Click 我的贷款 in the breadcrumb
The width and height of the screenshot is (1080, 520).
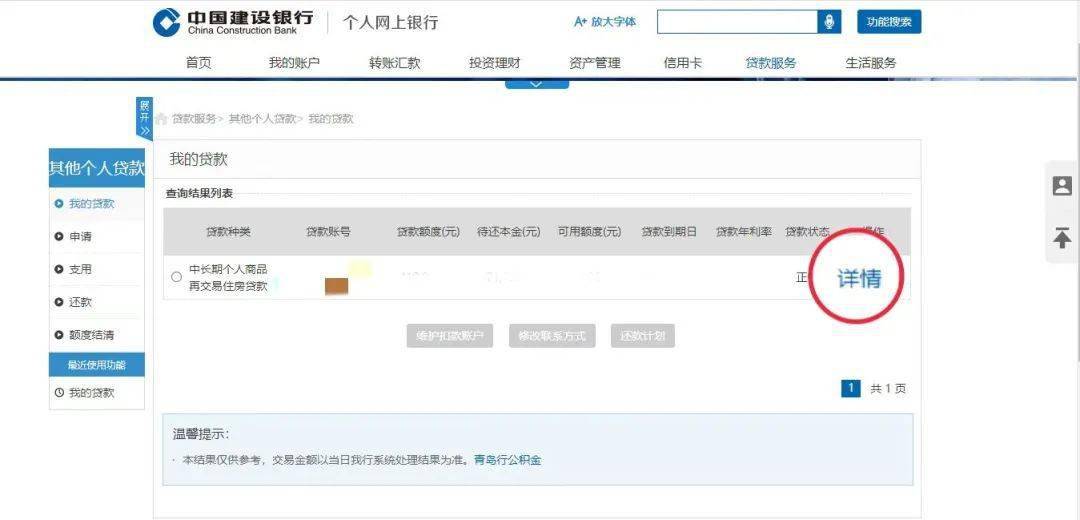pyautogui.click(x=331, y=118)
